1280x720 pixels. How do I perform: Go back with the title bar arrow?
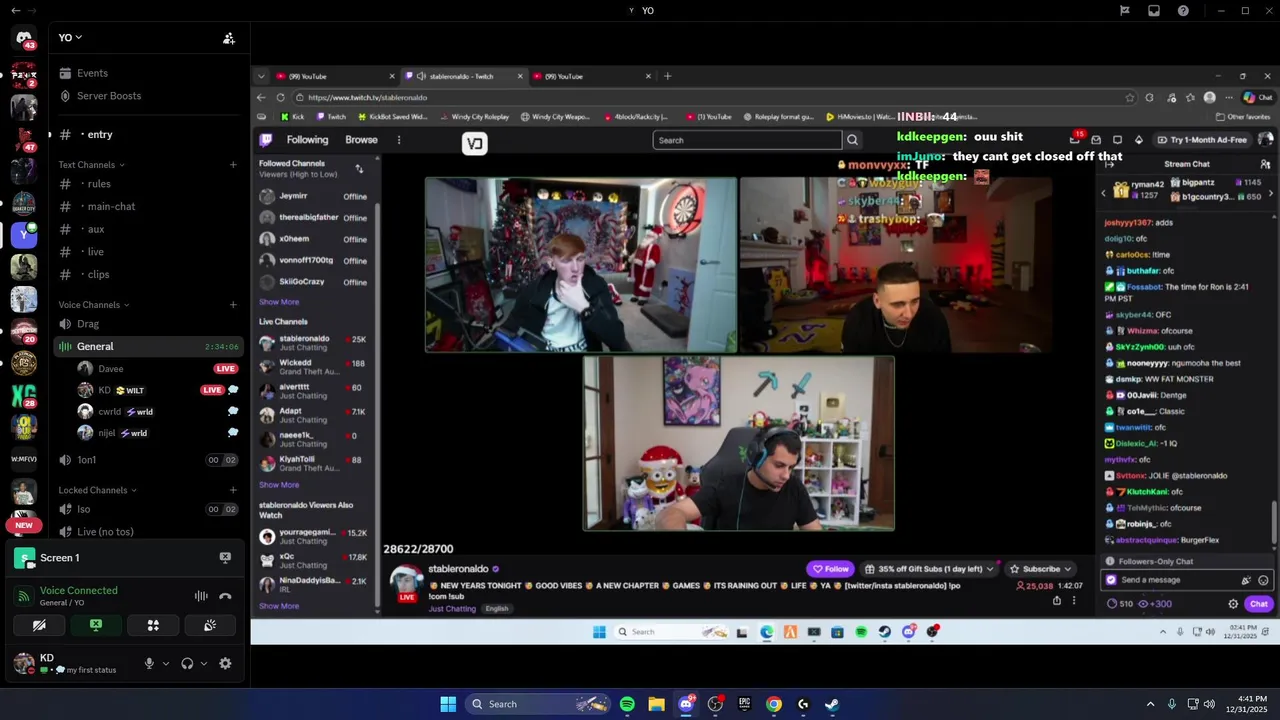(x=15, y=10)
